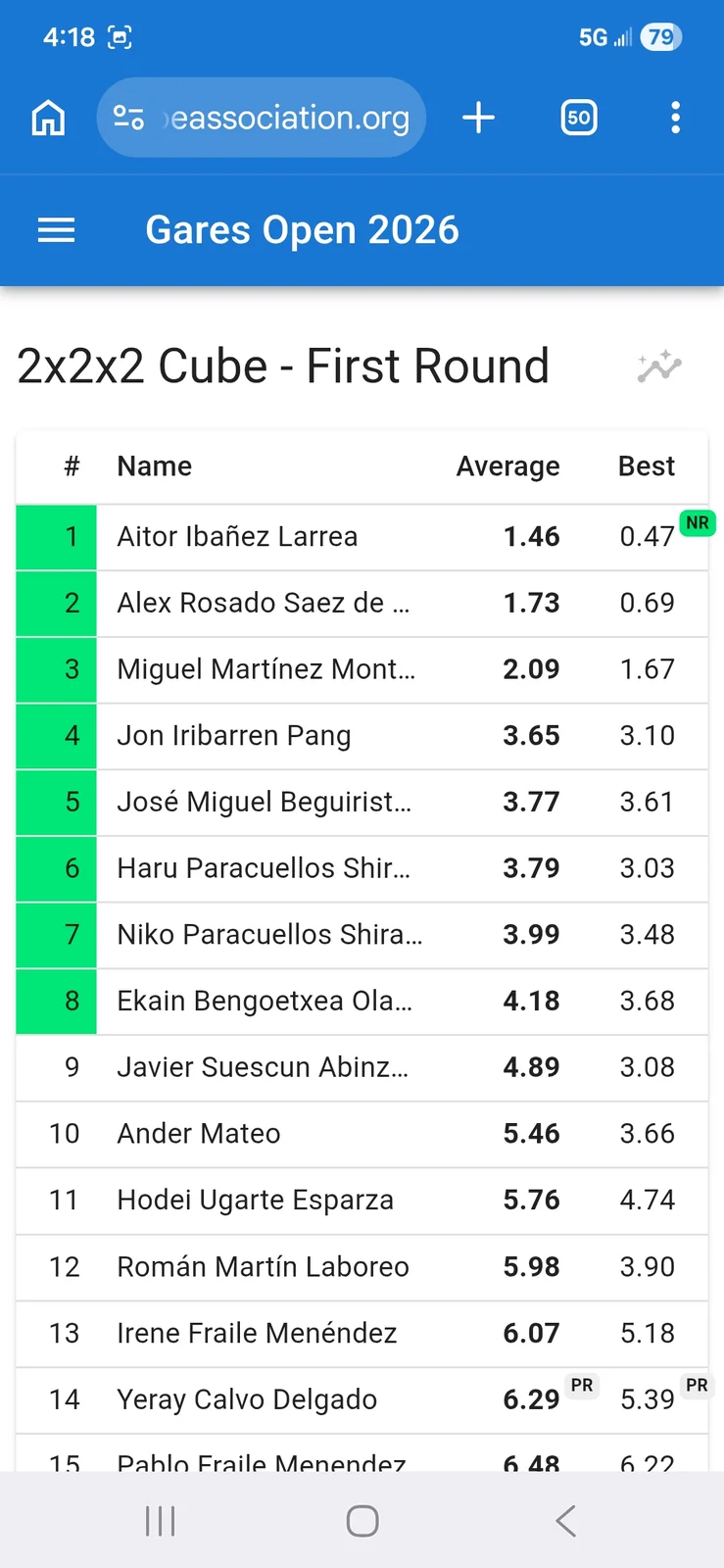The height and width of the screenshot is (1568, 724).
Task: Tap the address bar URL field
Action: pos(262,118)
